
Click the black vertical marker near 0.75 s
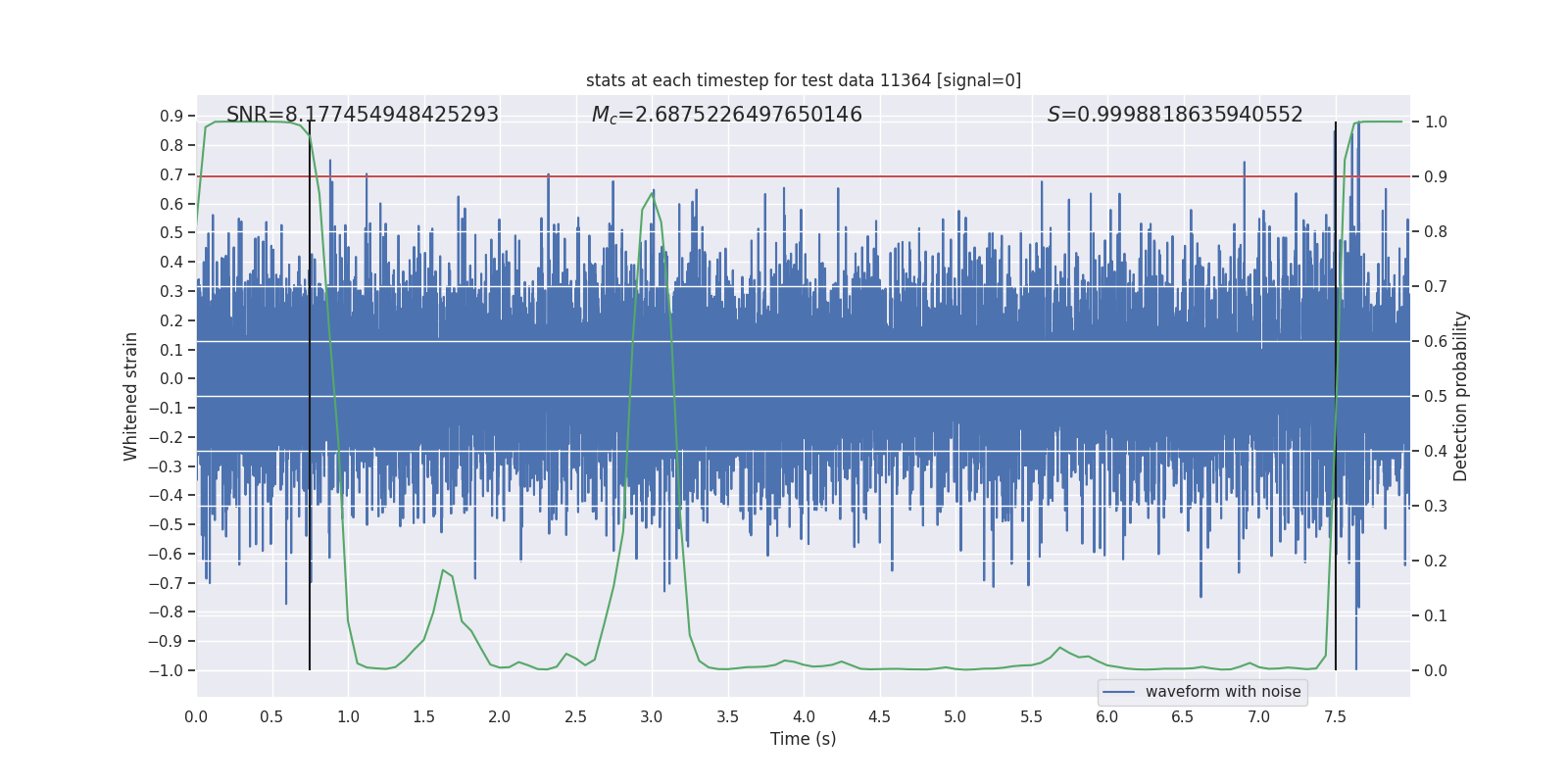coord(310,588)
